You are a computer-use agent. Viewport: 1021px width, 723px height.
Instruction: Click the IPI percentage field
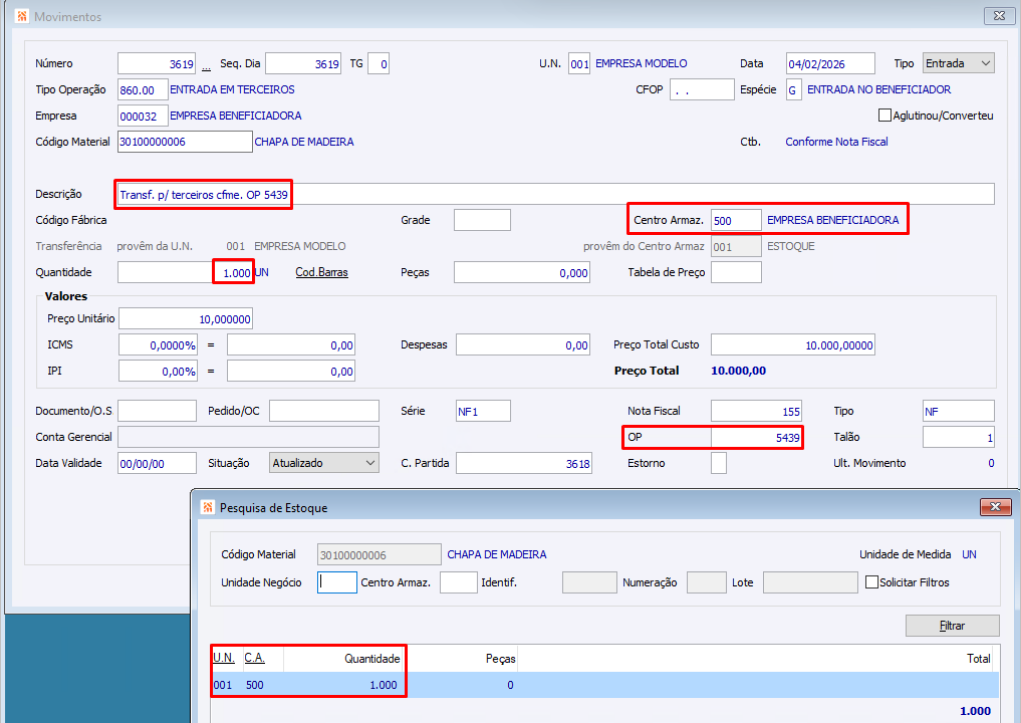point(158,371)
